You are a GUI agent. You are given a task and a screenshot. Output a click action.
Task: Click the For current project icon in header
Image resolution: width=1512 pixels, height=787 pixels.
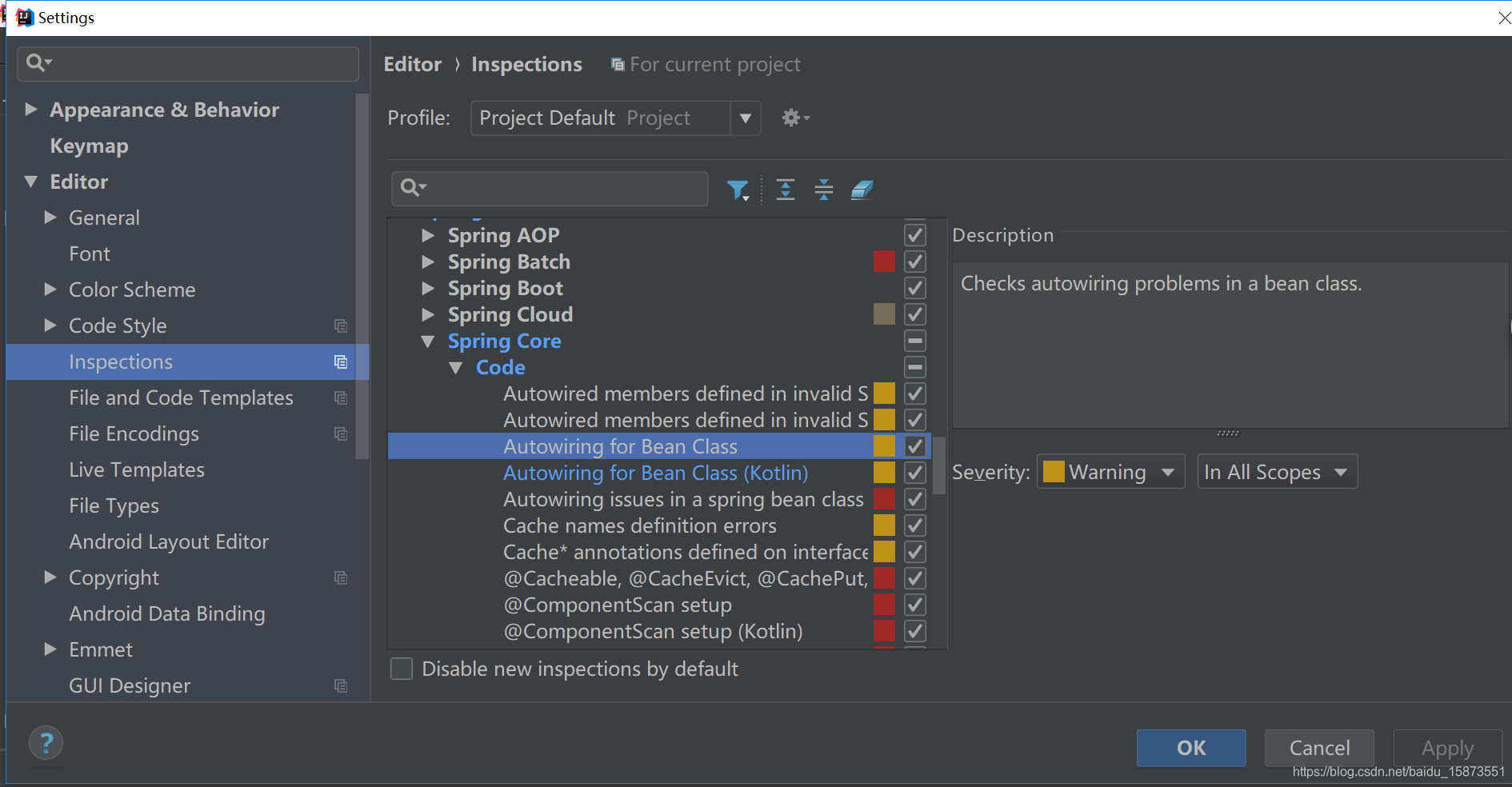[x=618, y=65]
